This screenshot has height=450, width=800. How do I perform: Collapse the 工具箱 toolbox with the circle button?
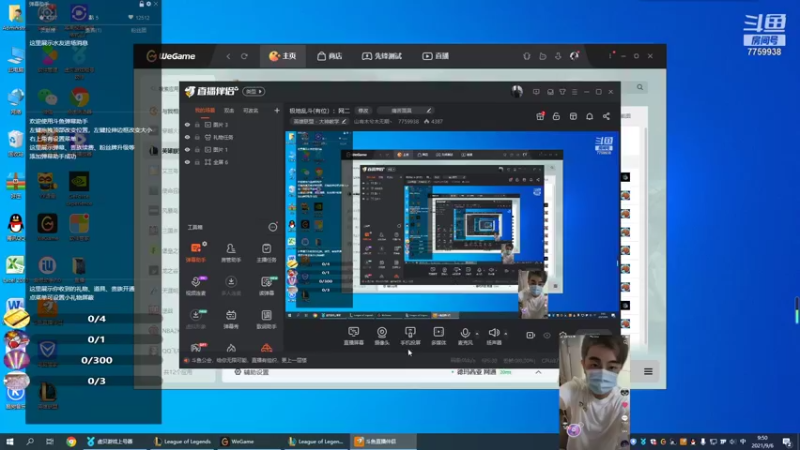coord(273,227)
